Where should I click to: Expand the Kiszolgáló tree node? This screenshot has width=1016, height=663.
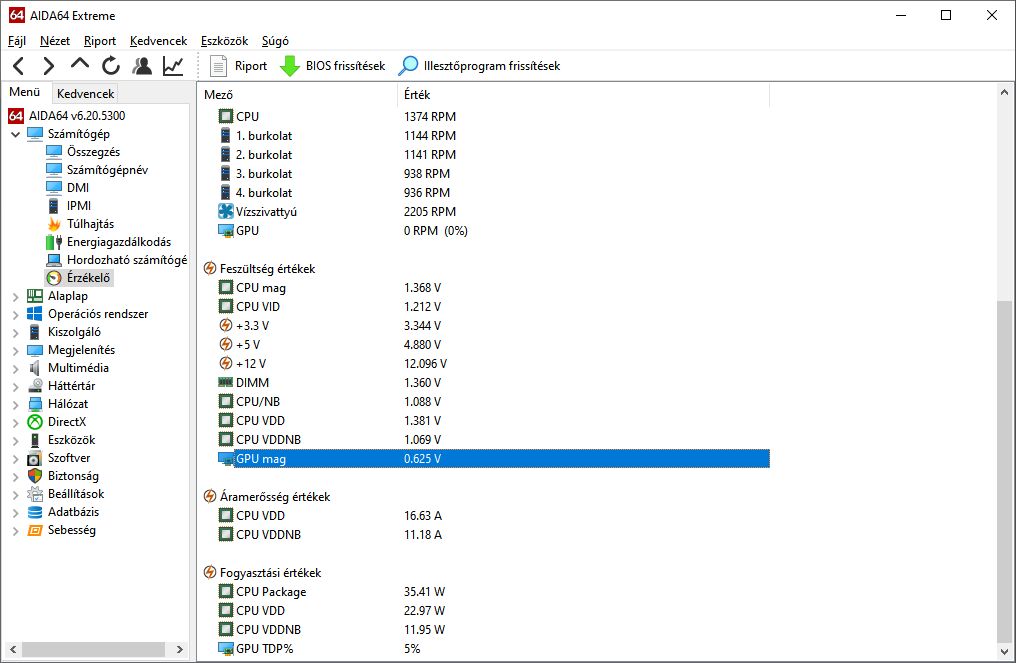tap(16, 332)
